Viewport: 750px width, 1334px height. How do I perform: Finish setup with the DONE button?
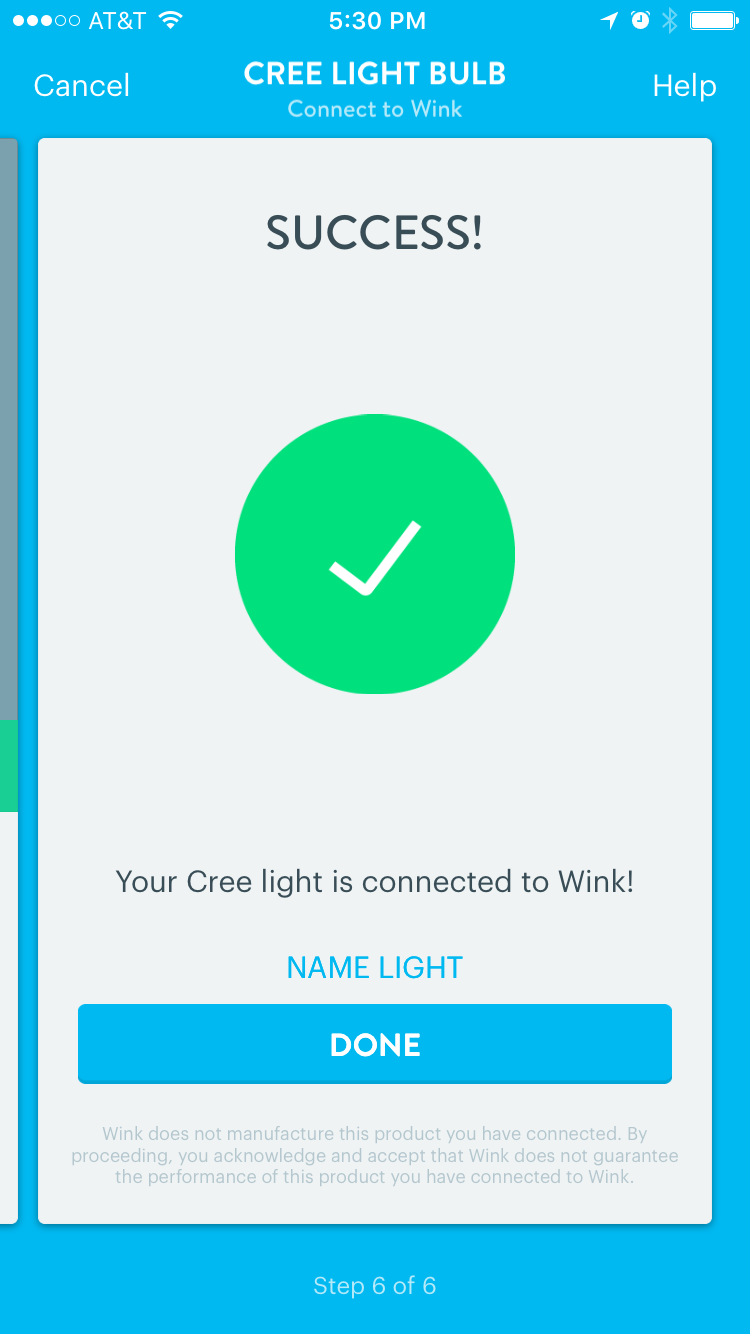tap(375, 1044)
